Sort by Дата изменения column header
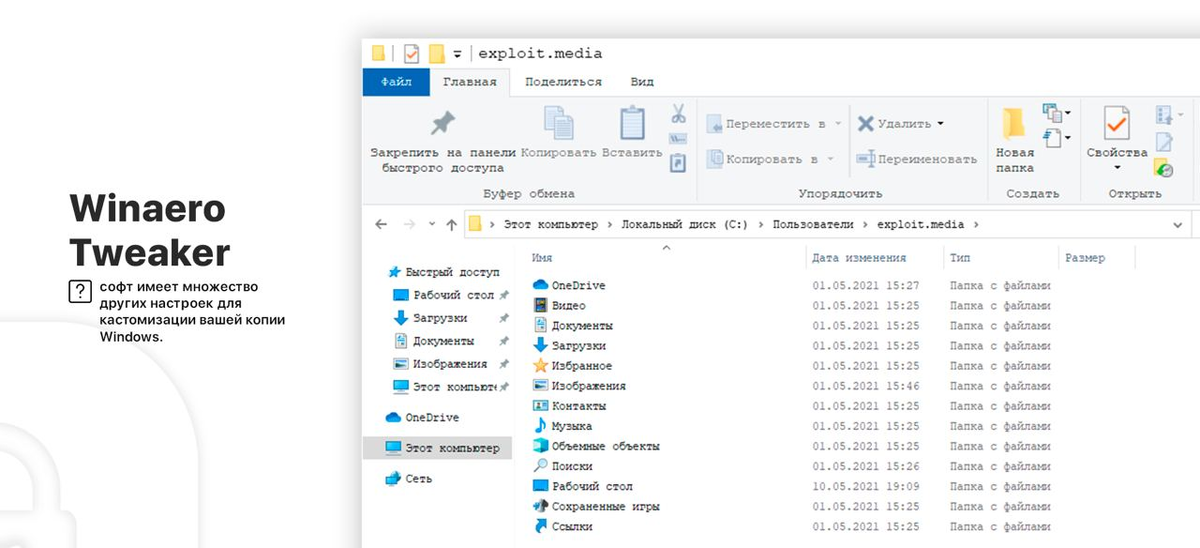The width and height of the screenshot is (1200, 548). (859, 258)
